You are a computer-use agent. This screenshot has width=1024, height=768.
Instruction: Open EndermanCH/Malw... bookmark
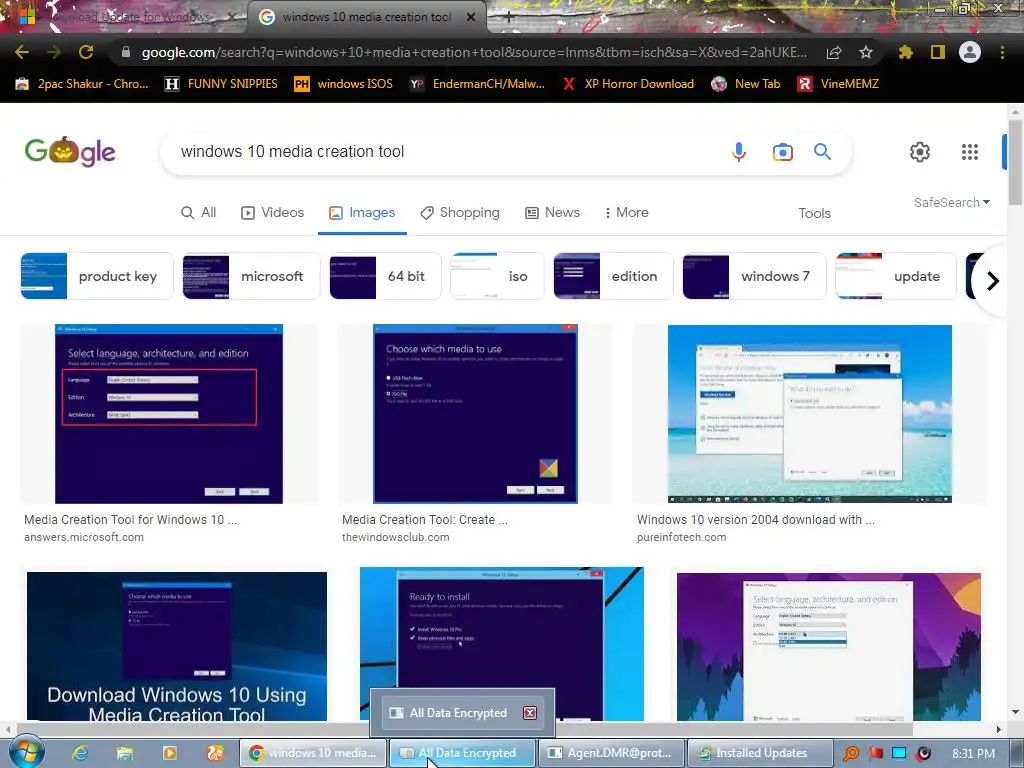pyautogui.click(x=477, y=84)
